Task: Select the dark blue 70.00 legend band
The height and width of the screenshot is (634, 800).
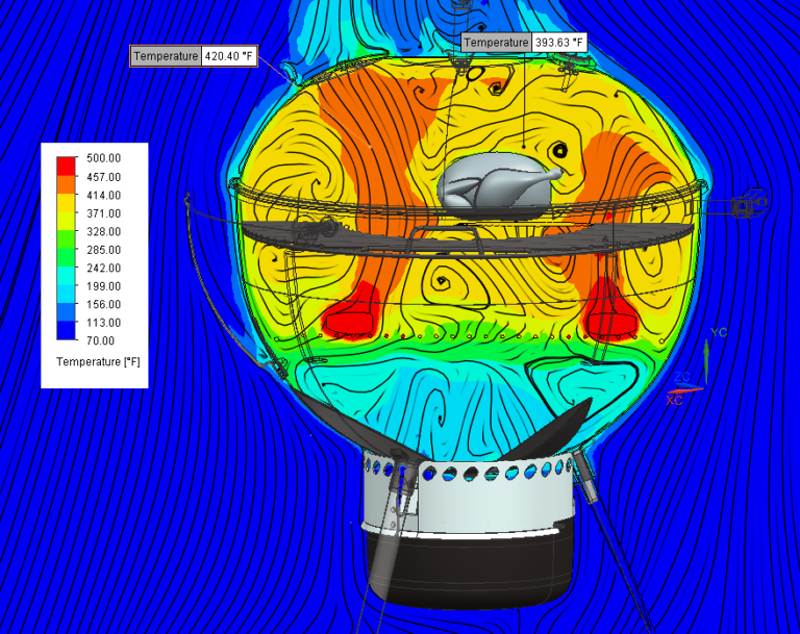Action: tap(66, 330)
